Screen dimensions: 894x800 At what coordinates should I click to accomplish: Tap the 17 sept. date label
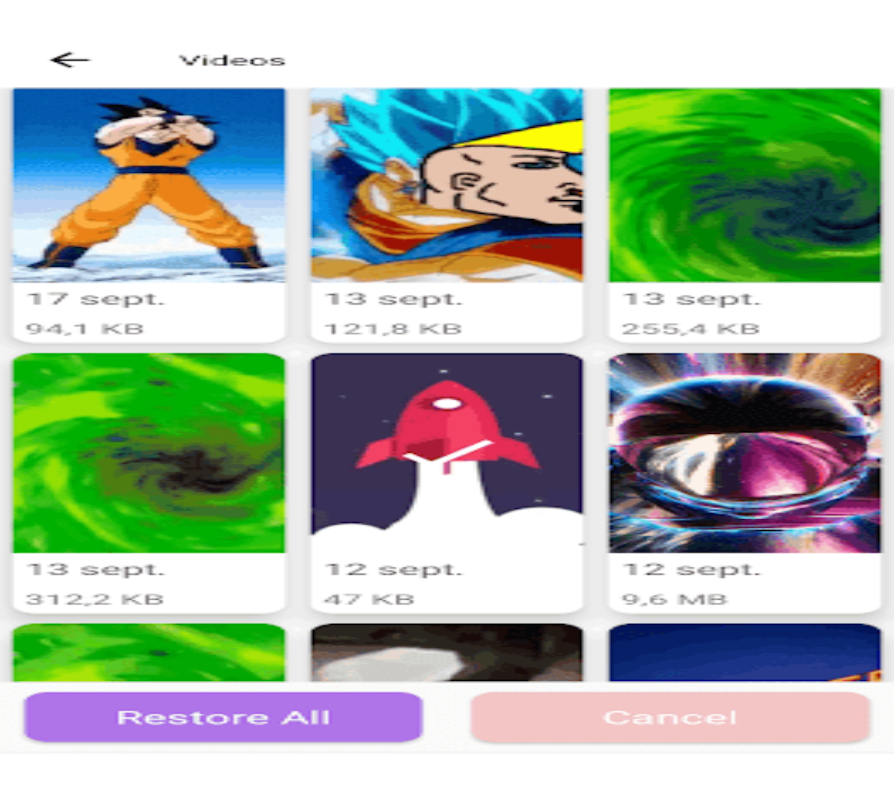click(95, 299)
